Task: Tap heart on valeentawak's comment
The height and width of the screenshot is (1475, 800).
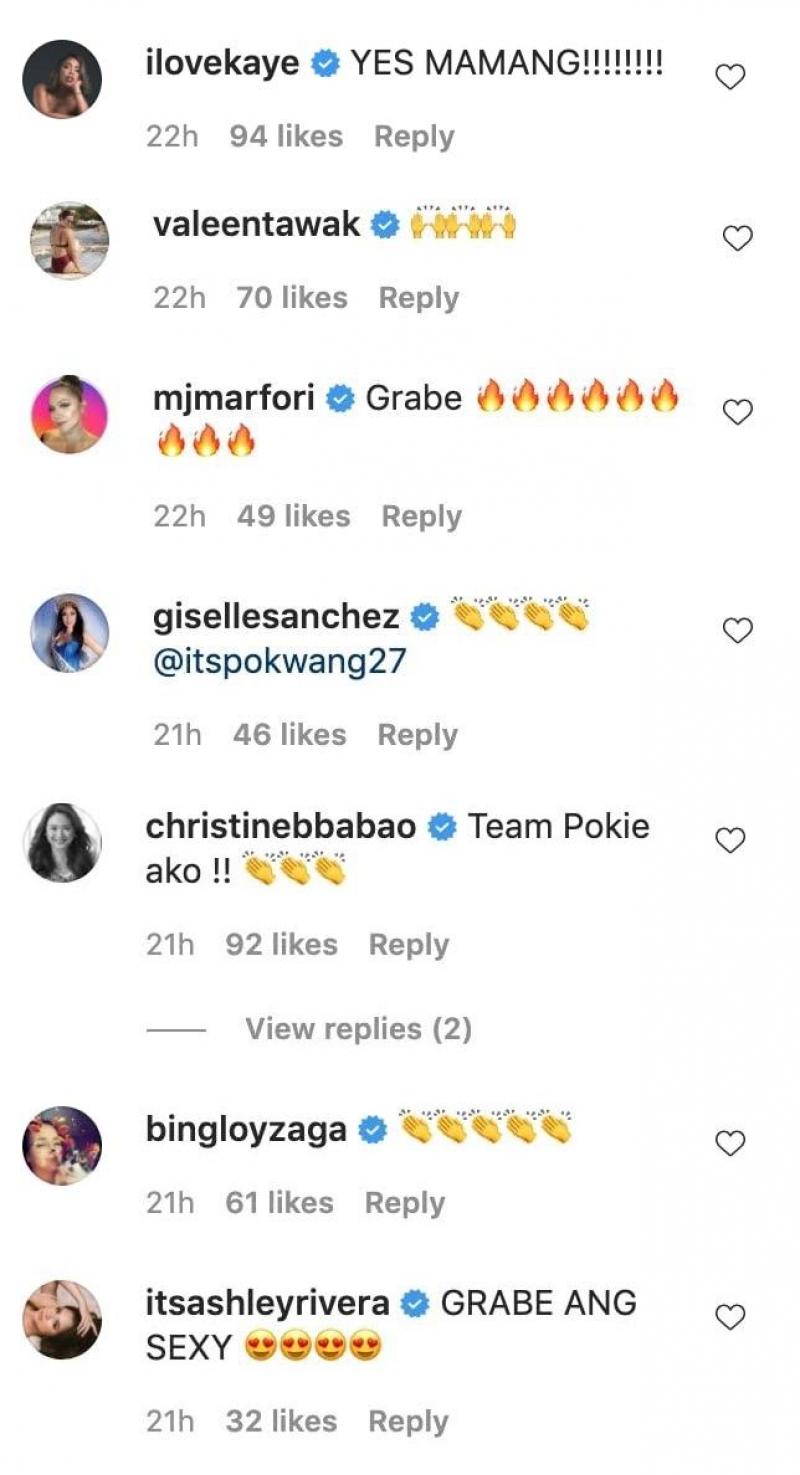Action: 737,238
